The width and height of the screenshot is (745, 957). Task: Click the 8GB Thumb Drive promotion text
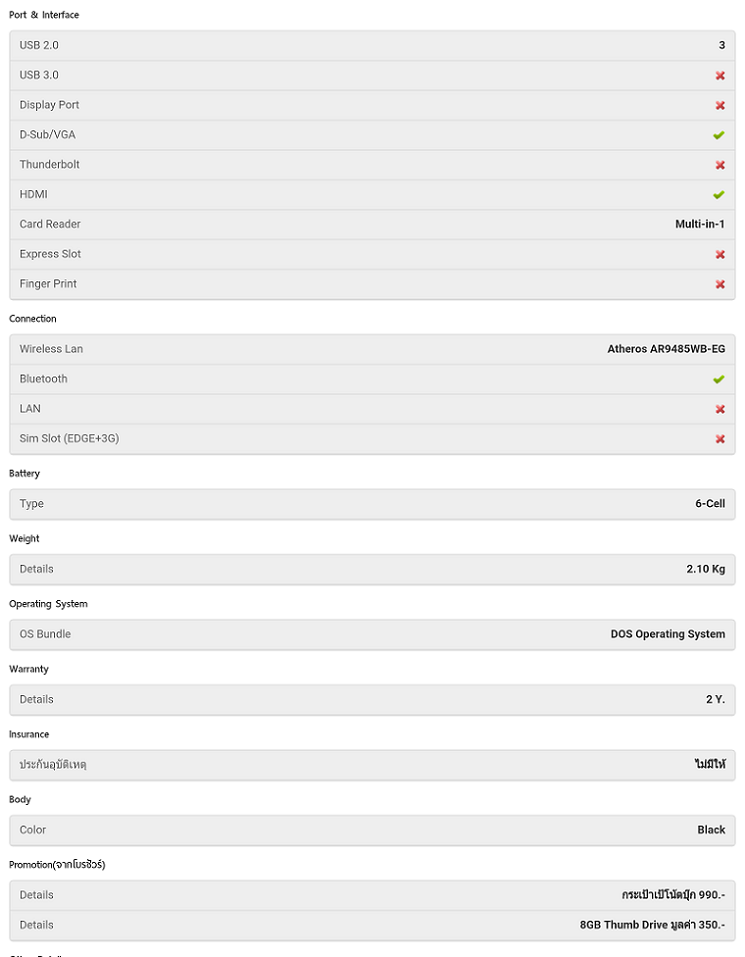(x=652, y=925)
